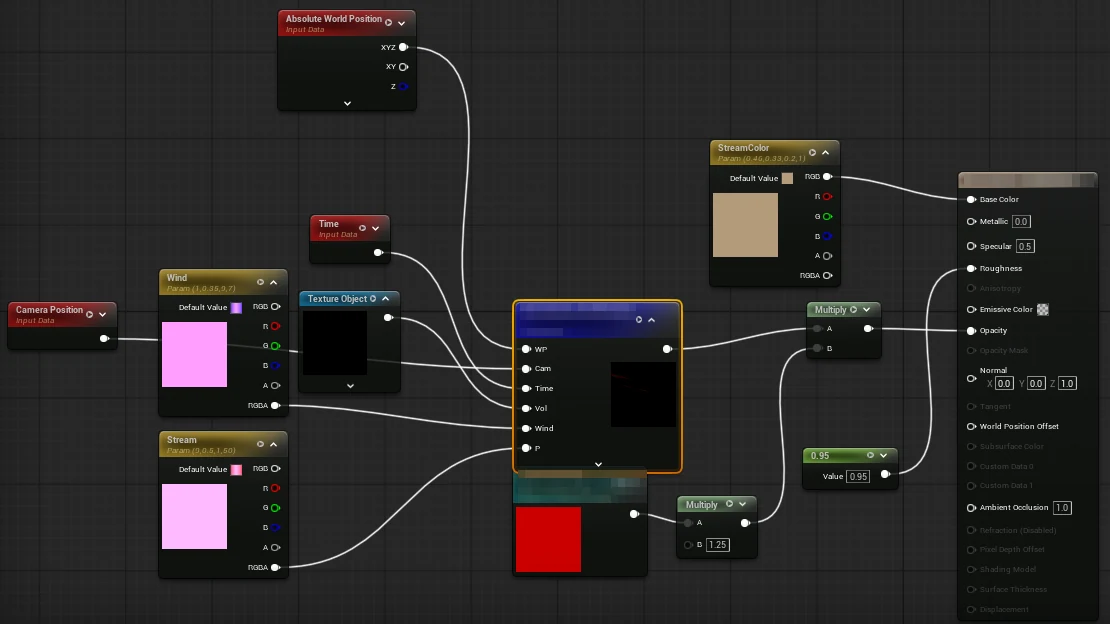Click the World Position Offset input pin
The width and height of the screenshot is (1110, 624).
tap(971, 426)
